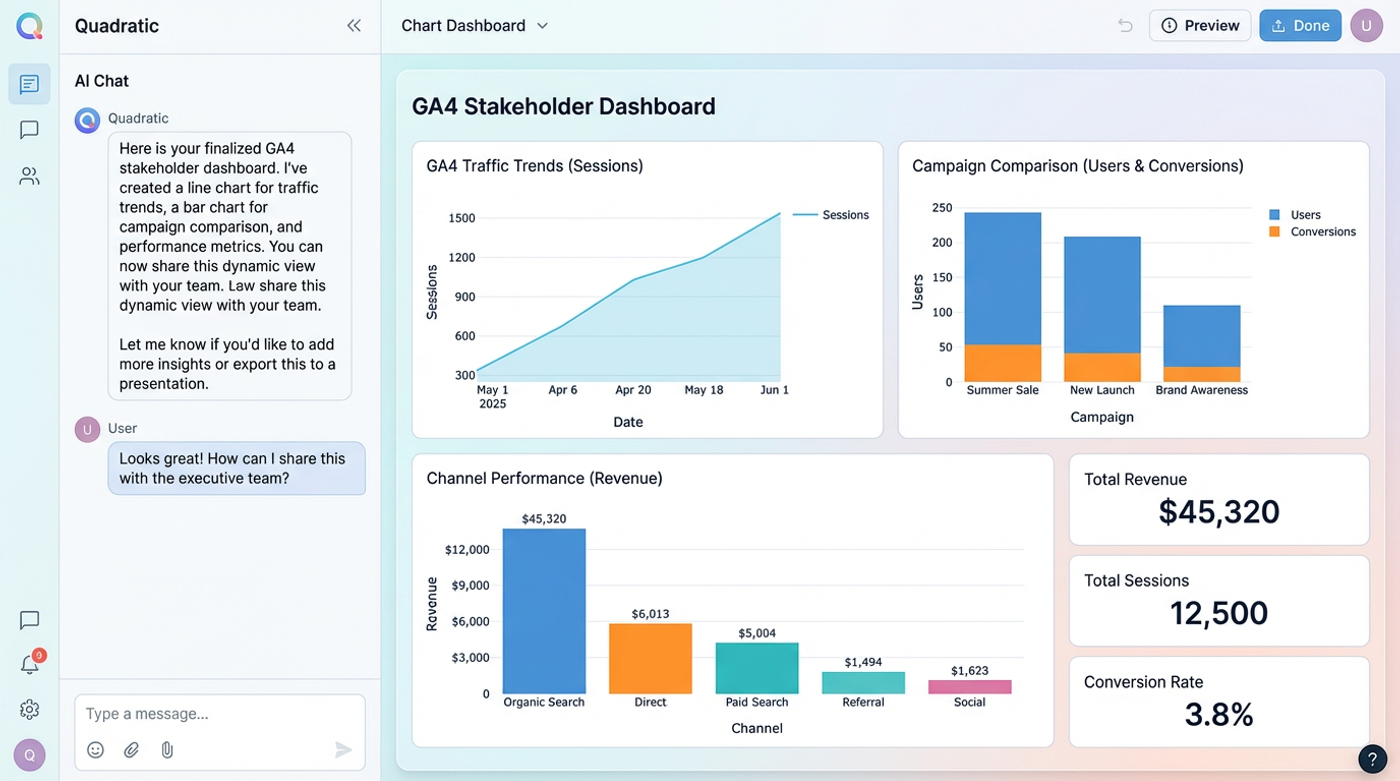
Task: Click the tilted paperclip attach icon
Action: click(131, 750)
